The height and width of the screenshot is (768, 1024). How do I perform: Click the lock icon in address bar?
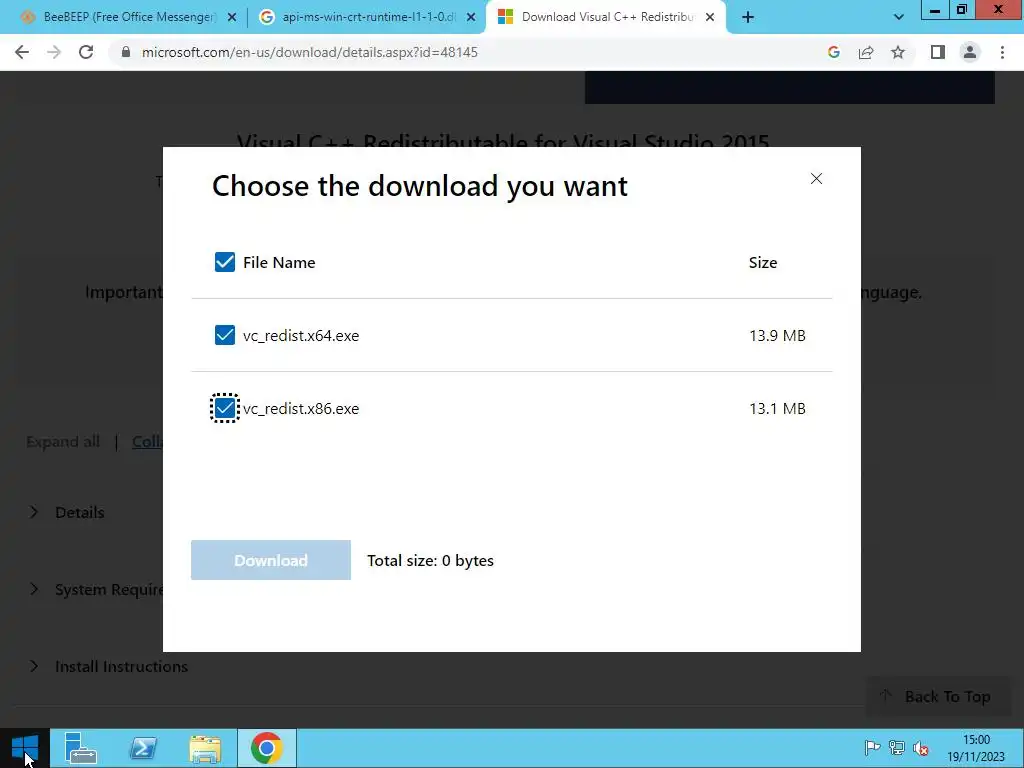coord(126,52)
